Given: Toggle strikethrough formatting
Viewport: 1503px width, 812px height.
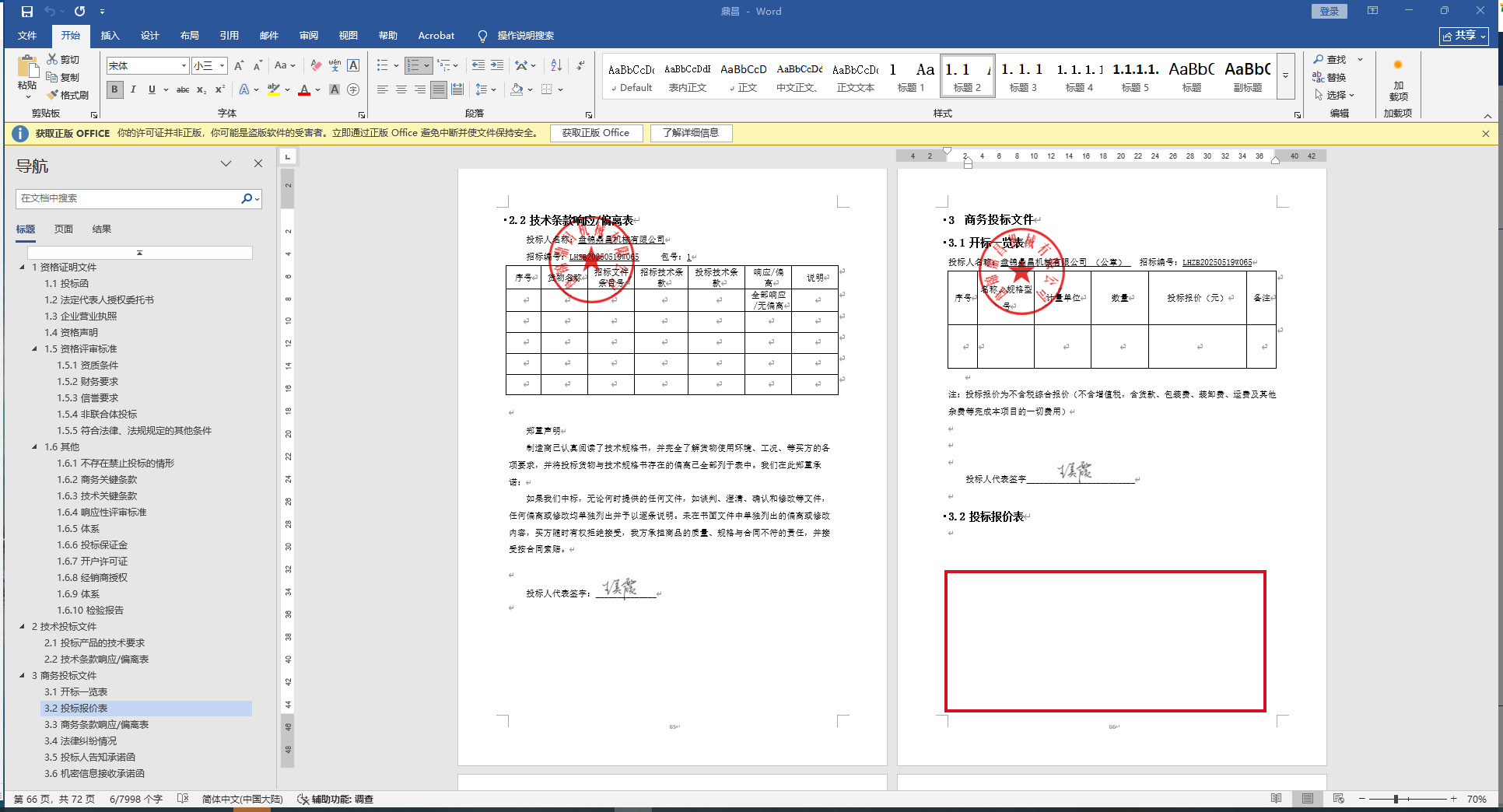Looking at the screenshot, I should coord(183,89).
